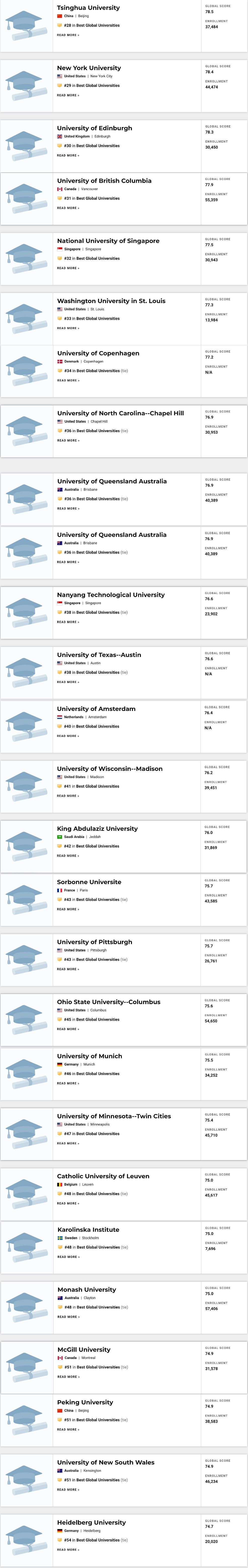
Task: Click Sweden flag icon for Karolinska Institute
Action: (60, 1238)
